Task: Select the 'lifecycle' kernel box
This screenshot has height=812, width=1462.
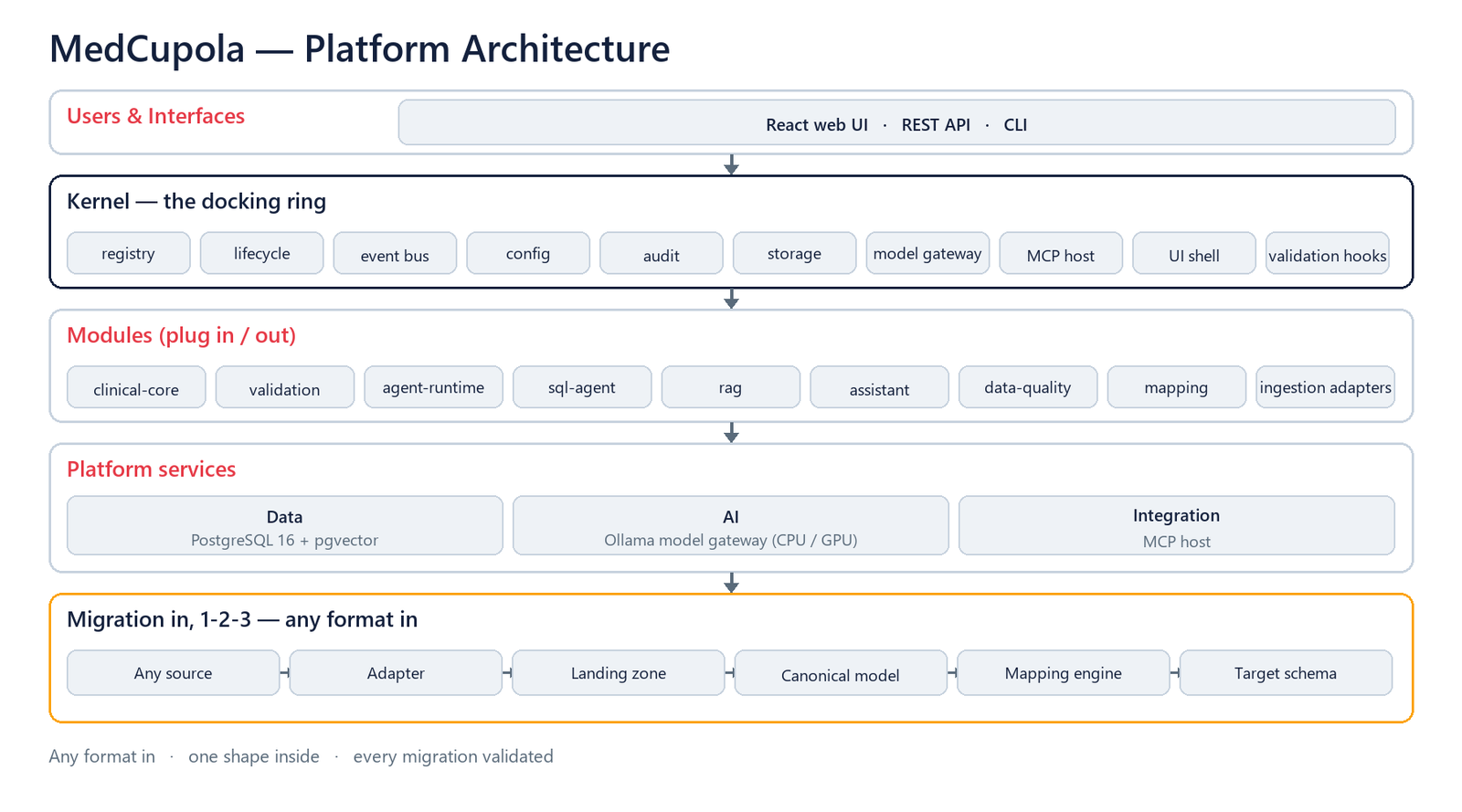Action: [262, 253]
